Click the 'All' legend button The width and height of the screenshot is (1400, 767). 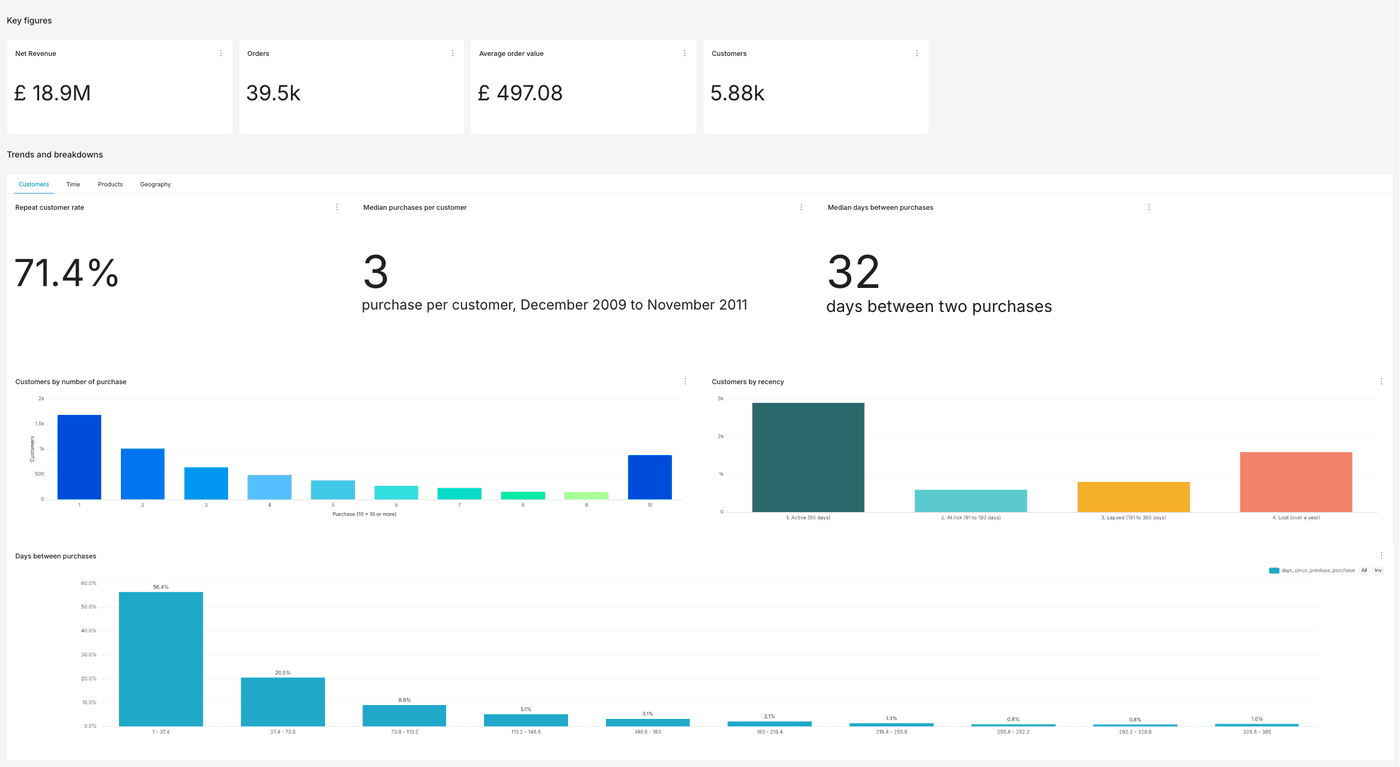click(1364, 571)
